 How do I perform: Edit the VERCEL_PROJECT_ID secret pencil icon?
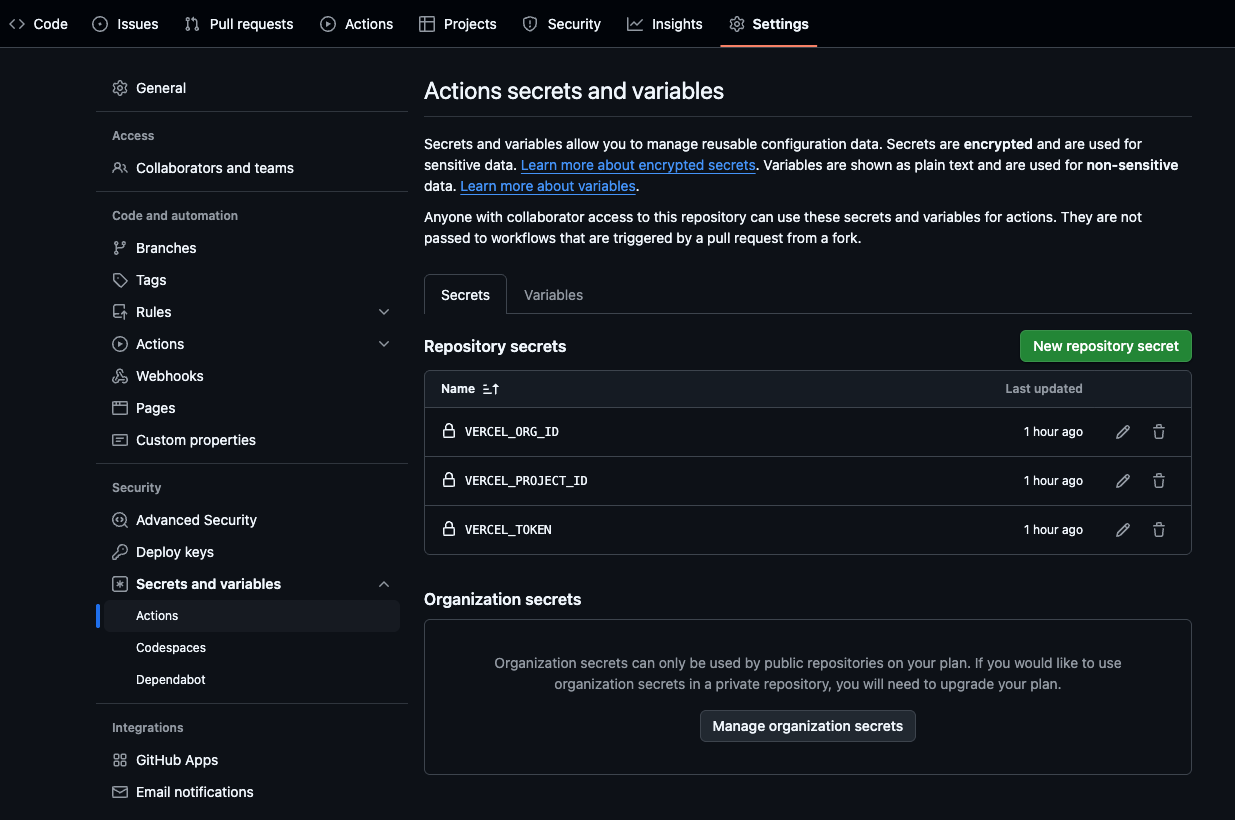tap(1123, 481)
